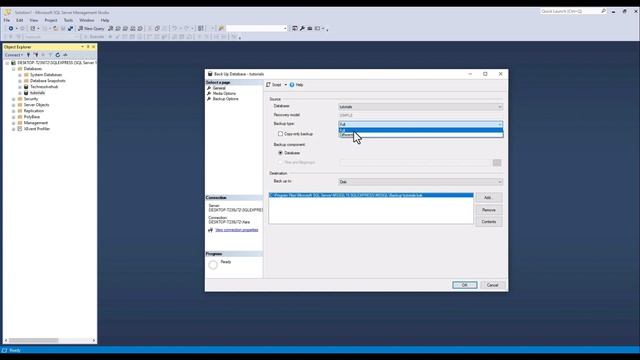Open the Project menu

click(x=51, y=20)
